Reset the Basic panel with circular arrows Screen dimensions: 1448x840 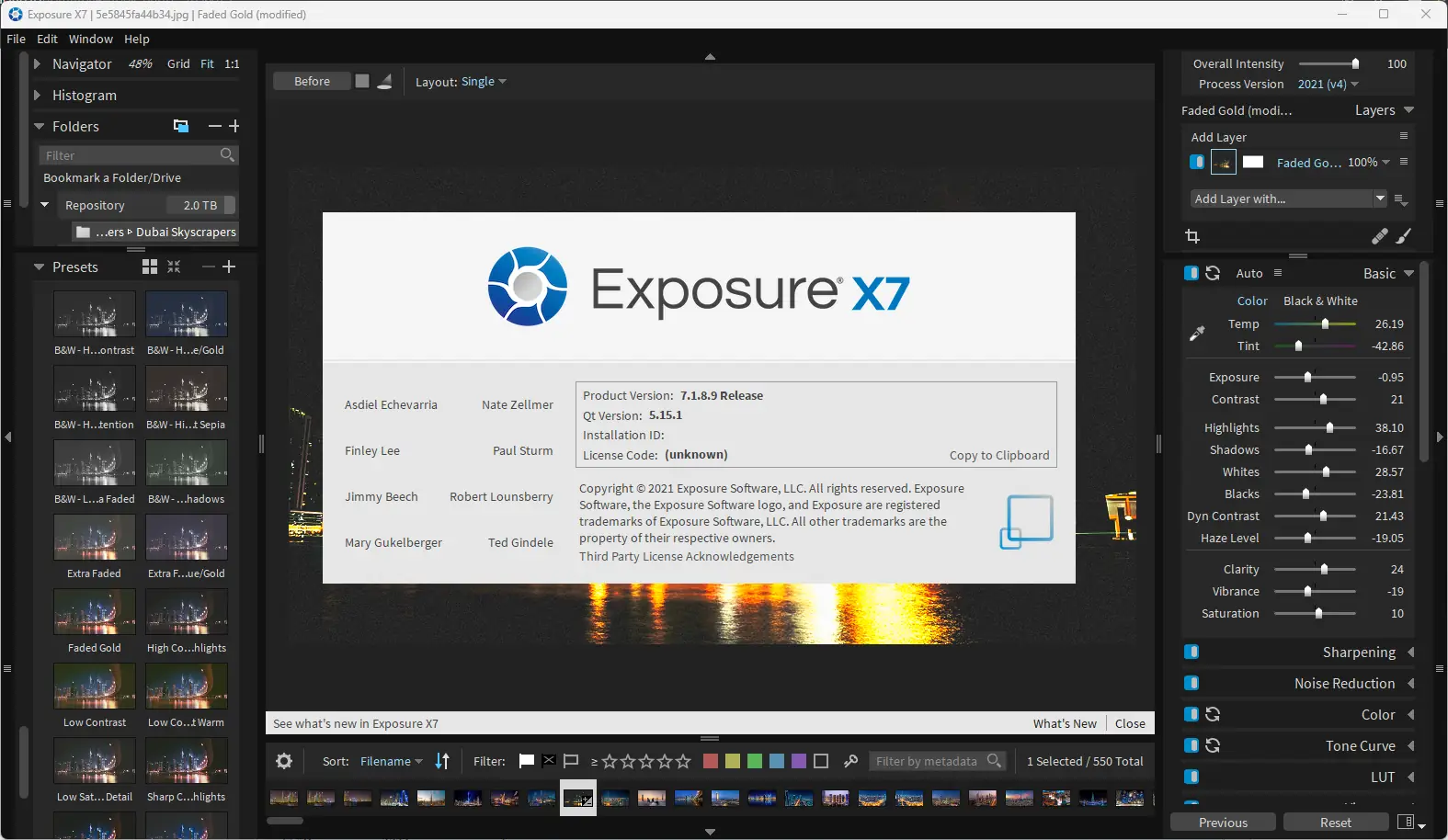click(1213, 273)
